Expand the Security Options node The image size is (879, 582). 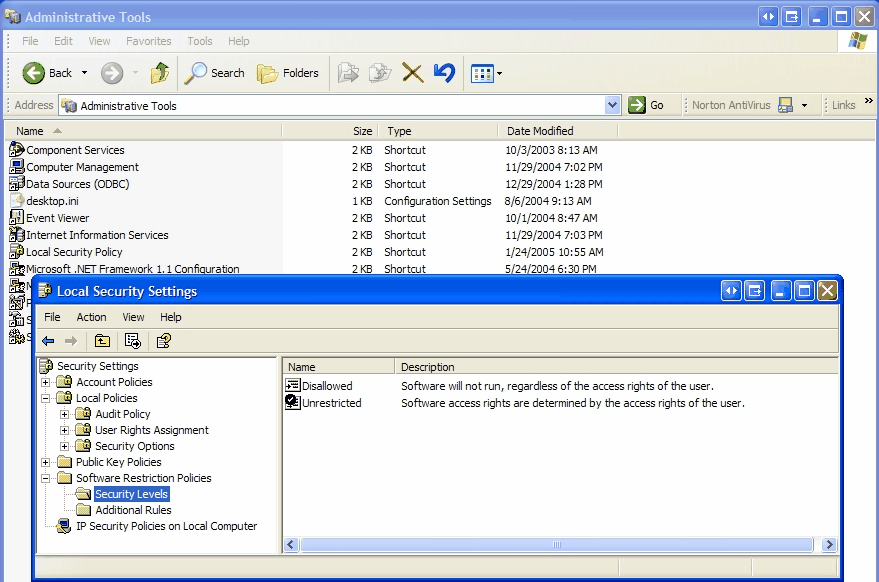(x=64, y=446)
